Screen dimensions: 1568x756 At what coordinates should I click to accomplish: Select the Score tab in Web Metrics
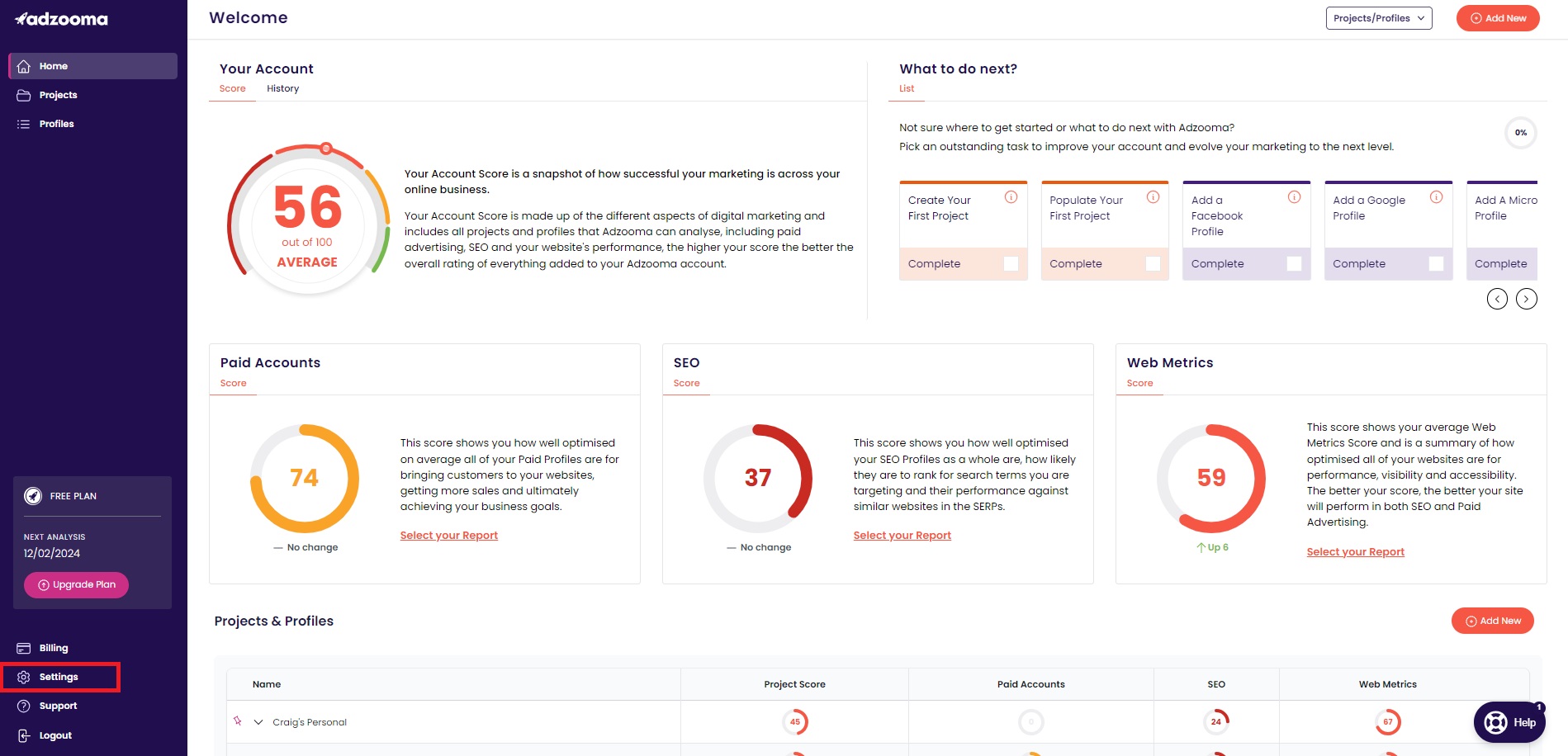[x=1139, y=383]
